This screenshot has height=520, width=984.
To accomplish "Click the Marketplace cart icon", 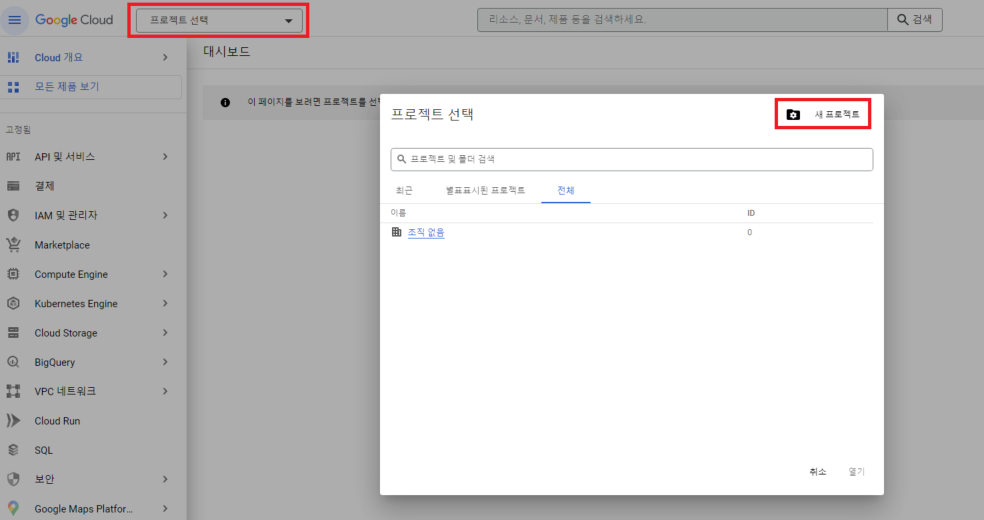I will pyautogui.click(x=13, y=245).
